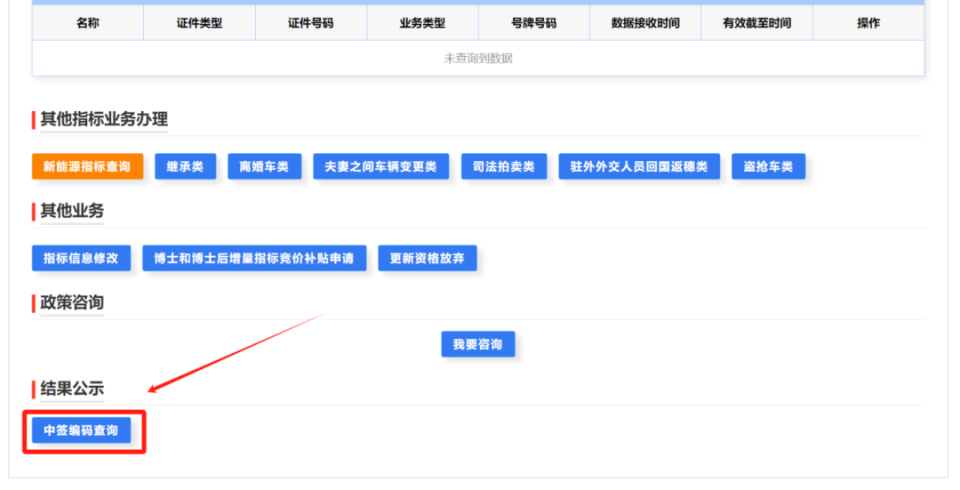The image size is (960, 490).
Task: Open 博士和博士后增量指标竞价补贴申请
Action: 254,258
